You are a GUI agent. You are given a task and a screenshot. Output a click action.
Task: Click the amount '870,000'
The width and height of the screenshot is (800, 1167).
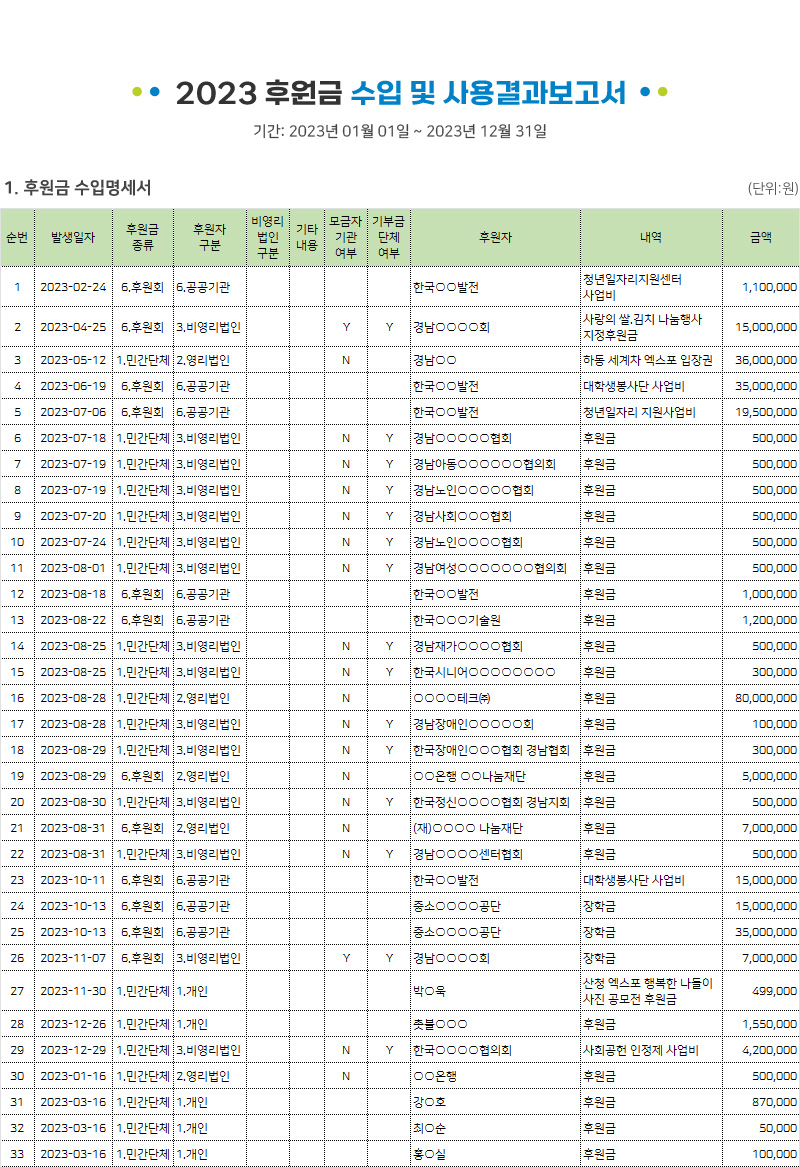click(x=775, y=1102)
